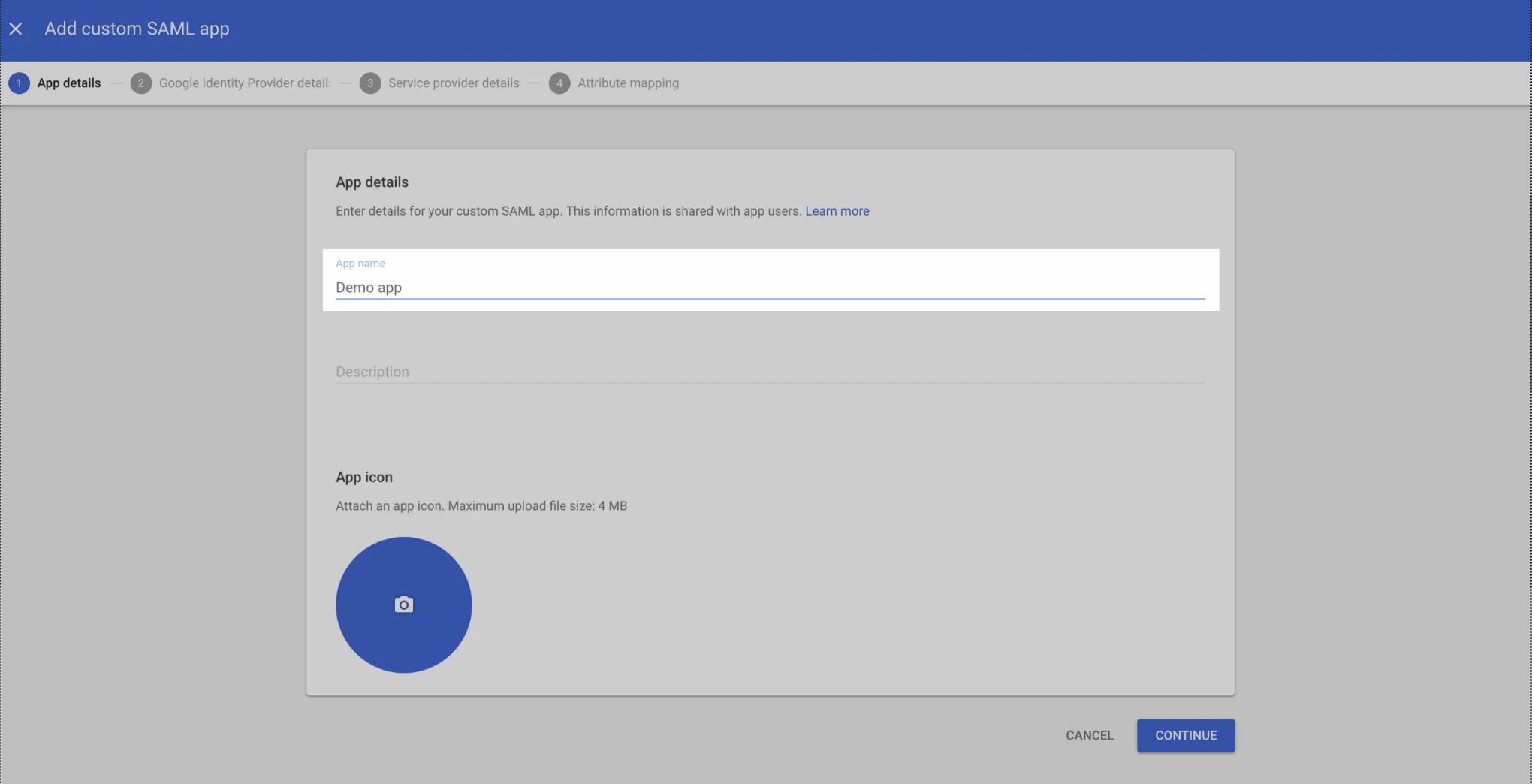The height and width of the screenshot is (784, 1532).
Task: Open the Learn more link
Action: coord(837,211)
